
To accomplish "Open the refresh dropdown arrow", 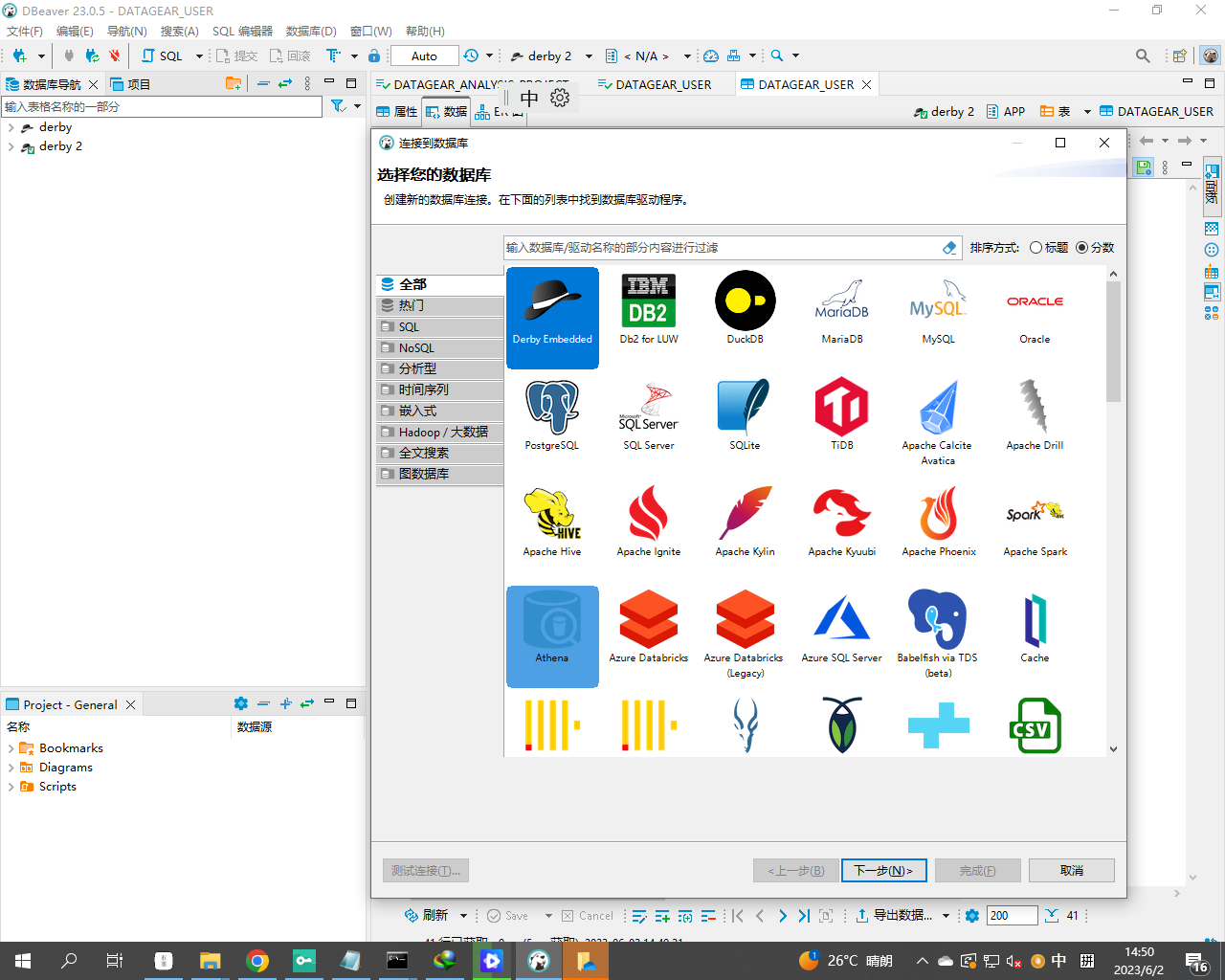I will pyautogui.click(x=463, y=916).
